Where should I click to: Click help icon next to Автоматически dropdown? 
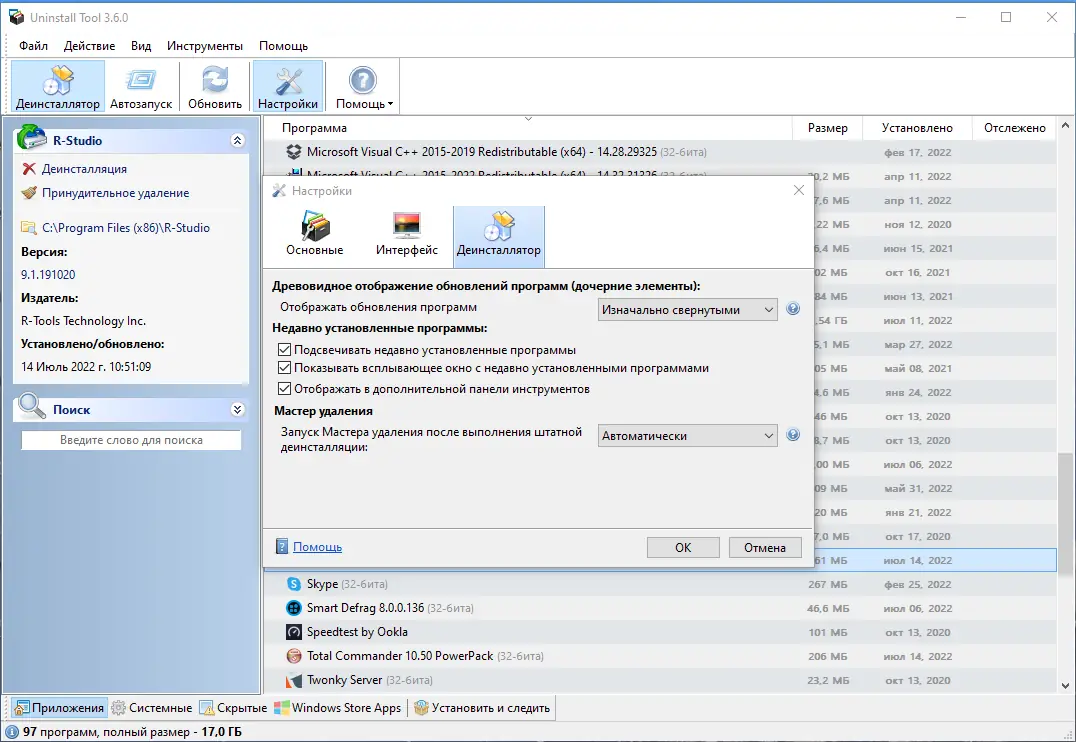pos(793,435)
